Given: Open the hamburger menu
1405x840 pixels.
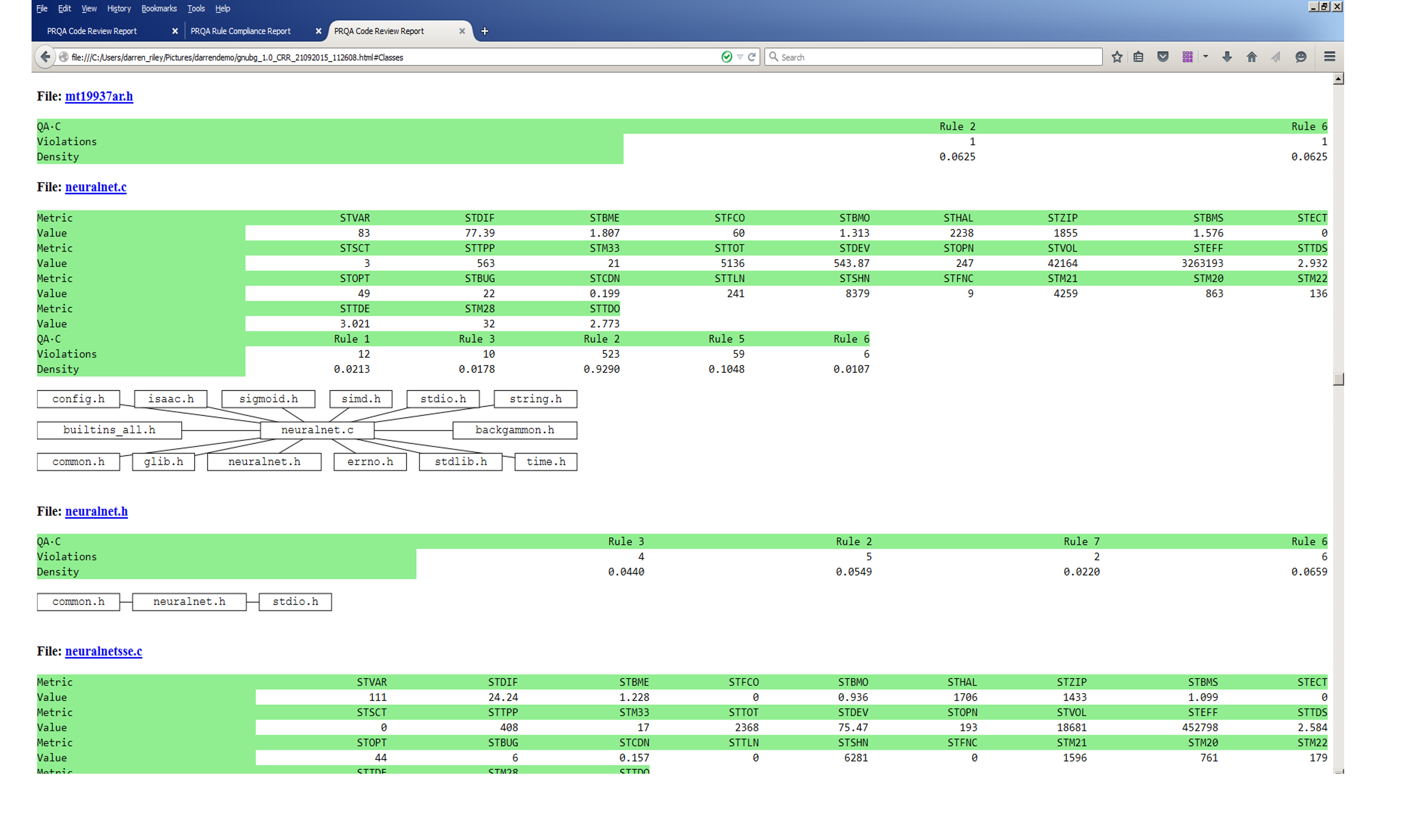Looking at the screenshot, I should pos(1330,57).
